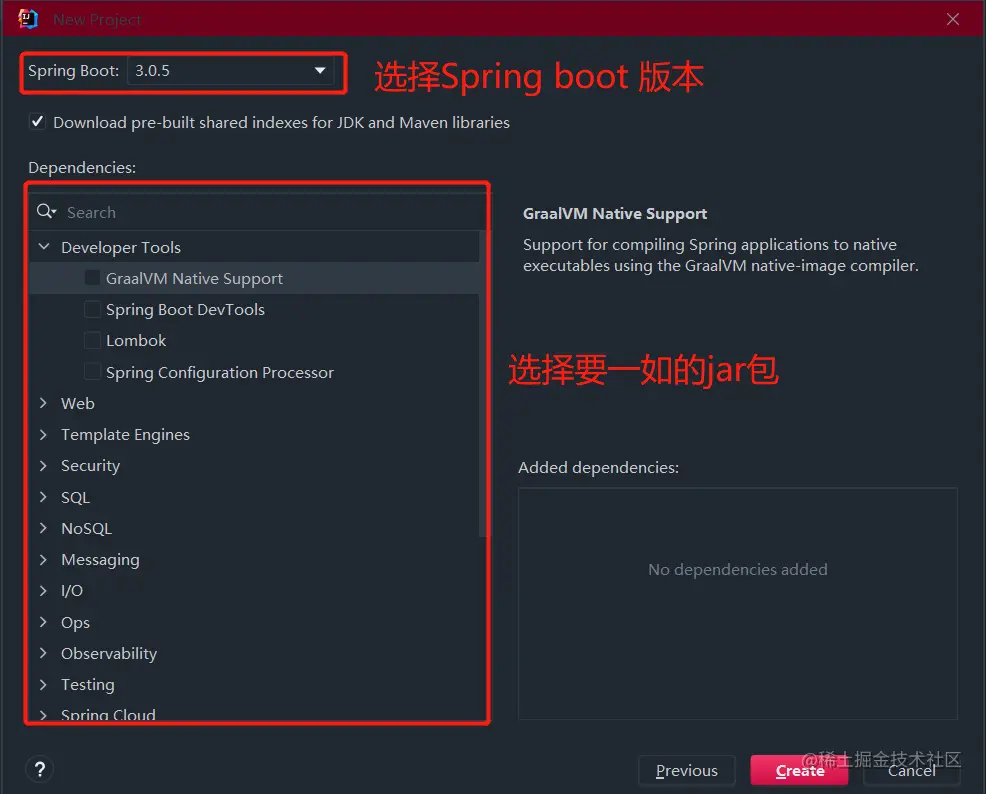The image size is (986, 794).
Task: Click the Template Engines label
Action: tap(125, 434)
